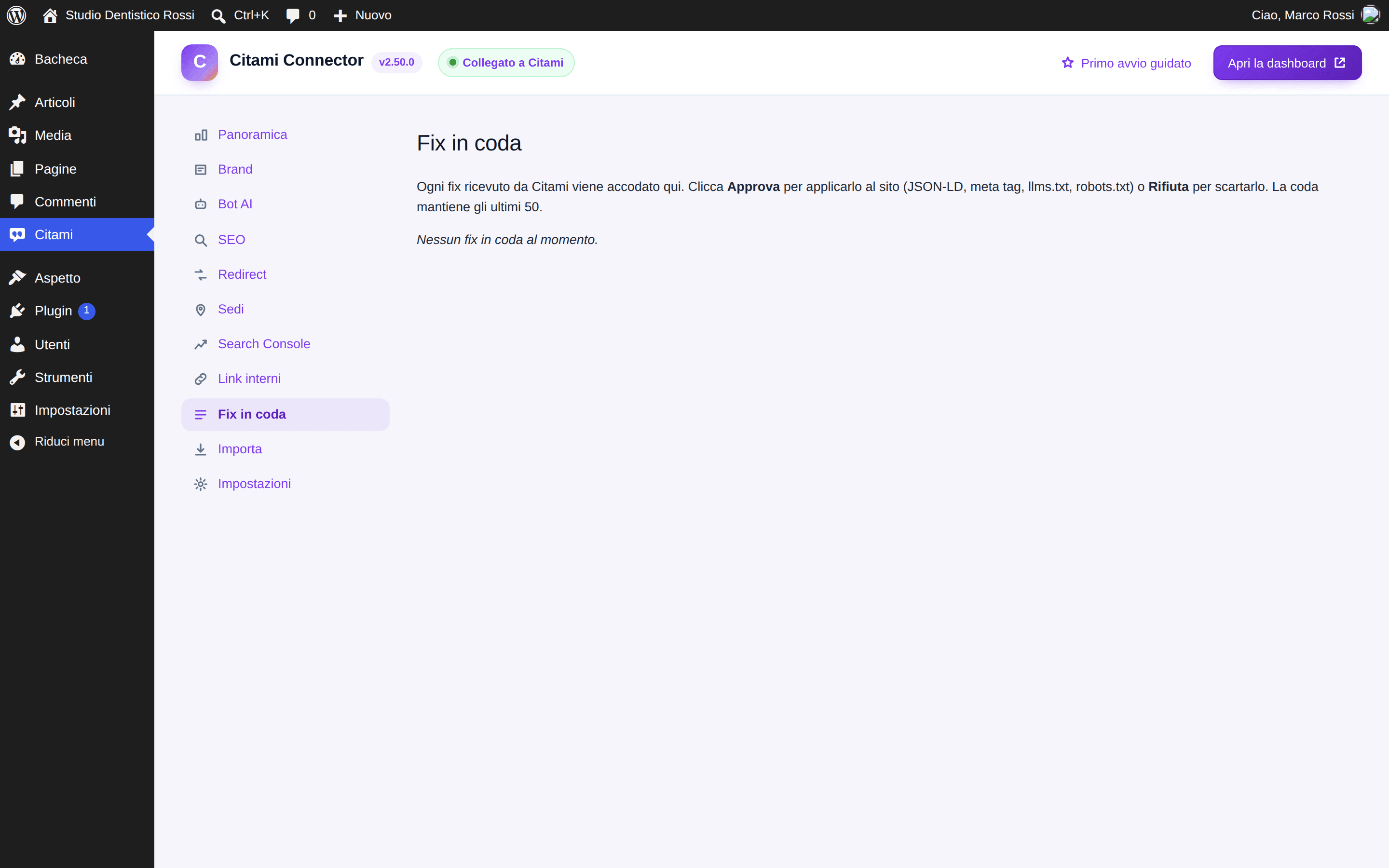Open the Aspetto menu
The height and width of the screenshot is (868, 1389).
(77, 278)
